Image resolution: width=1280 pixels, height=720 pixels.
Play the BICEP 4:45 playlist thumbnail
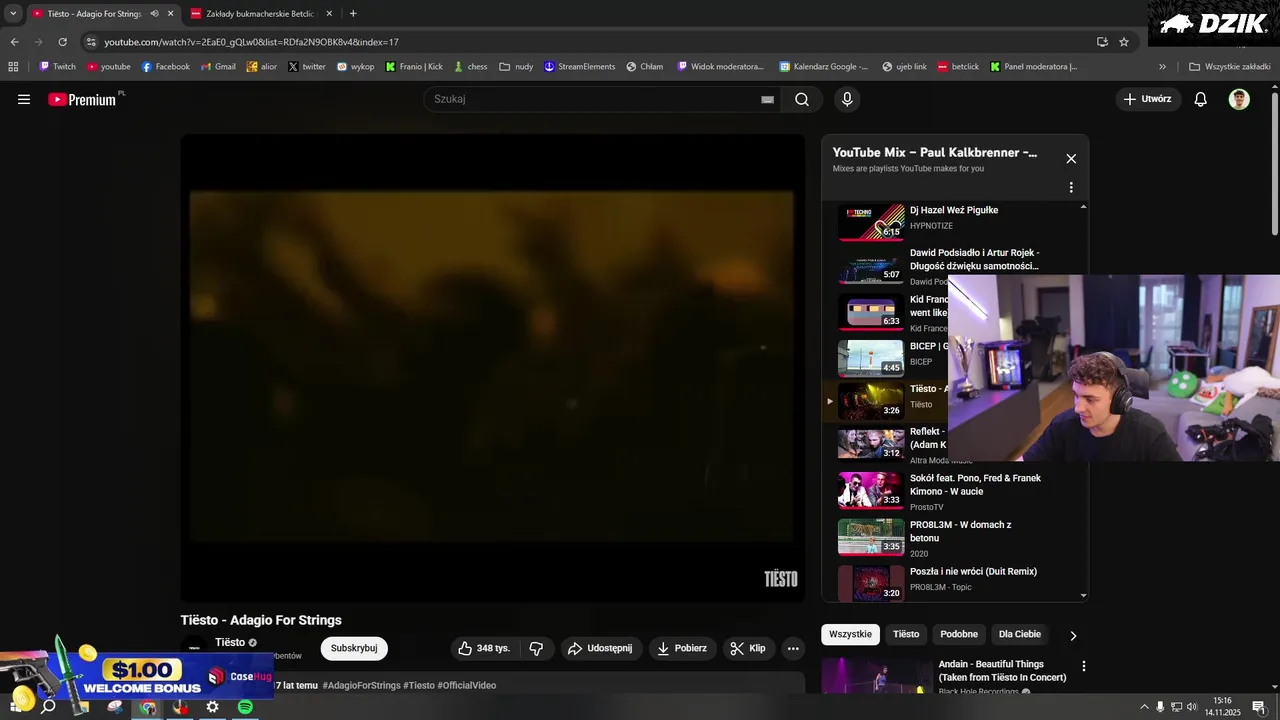coord(870,358)
